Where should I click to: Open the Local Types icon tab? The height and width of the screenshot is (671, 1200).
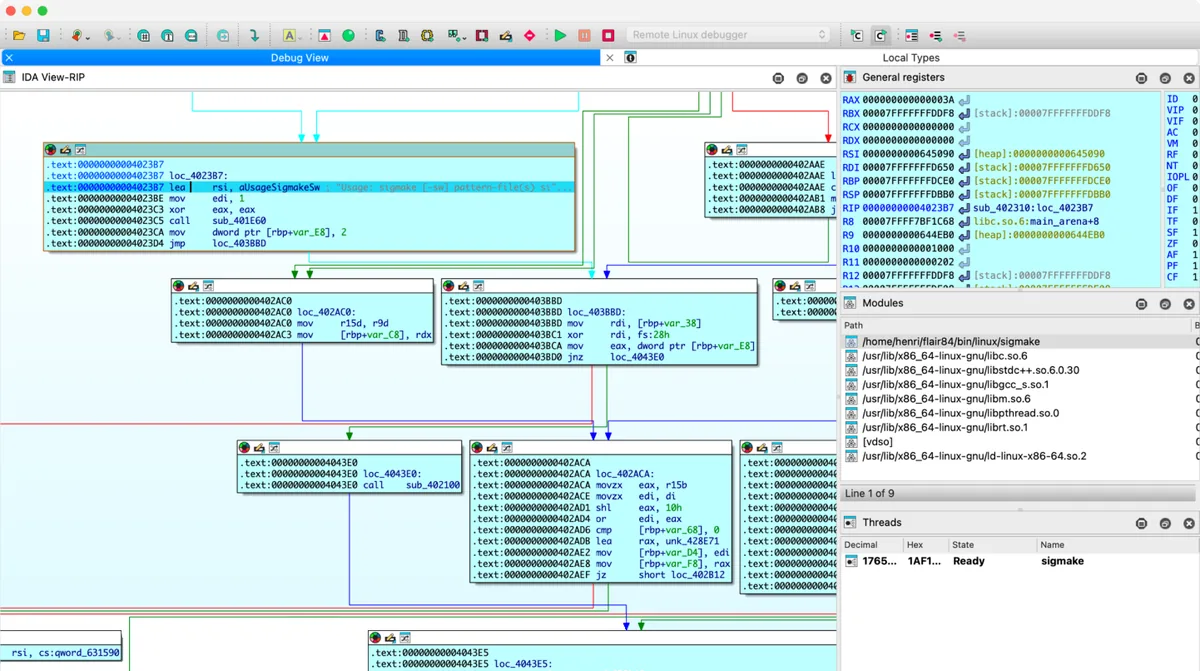(630, 58)
